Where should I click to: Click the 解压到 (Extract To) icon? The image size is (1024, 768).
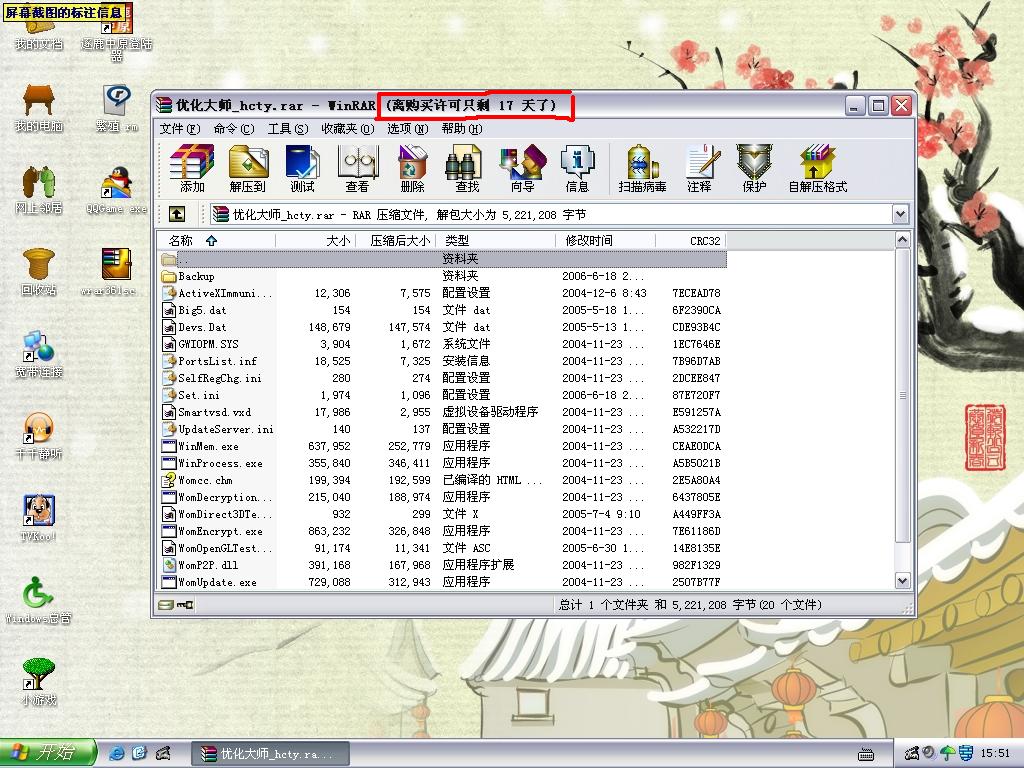coord(248,168)
